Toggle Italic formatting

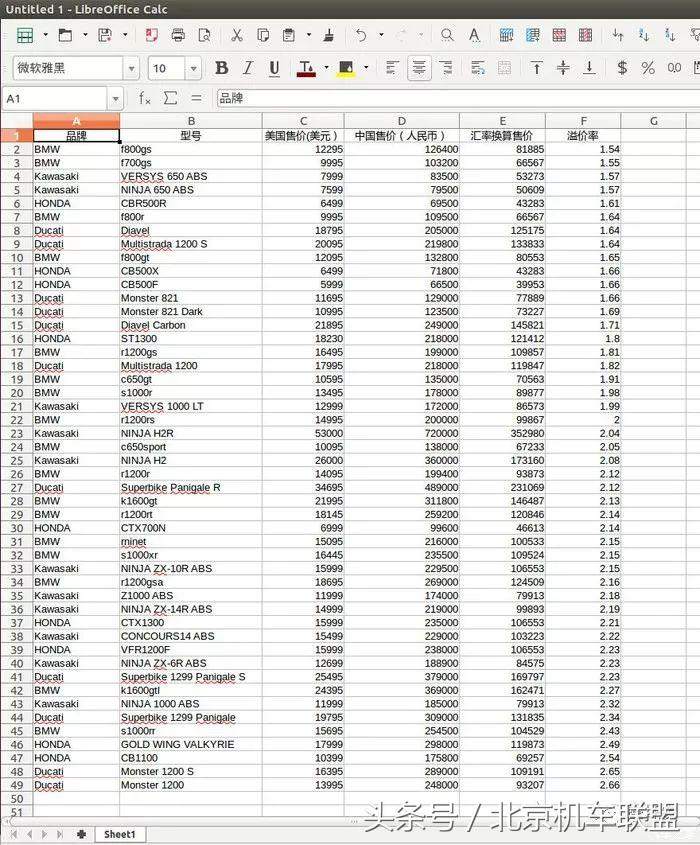pyautogui.click(x=247, y=68)
